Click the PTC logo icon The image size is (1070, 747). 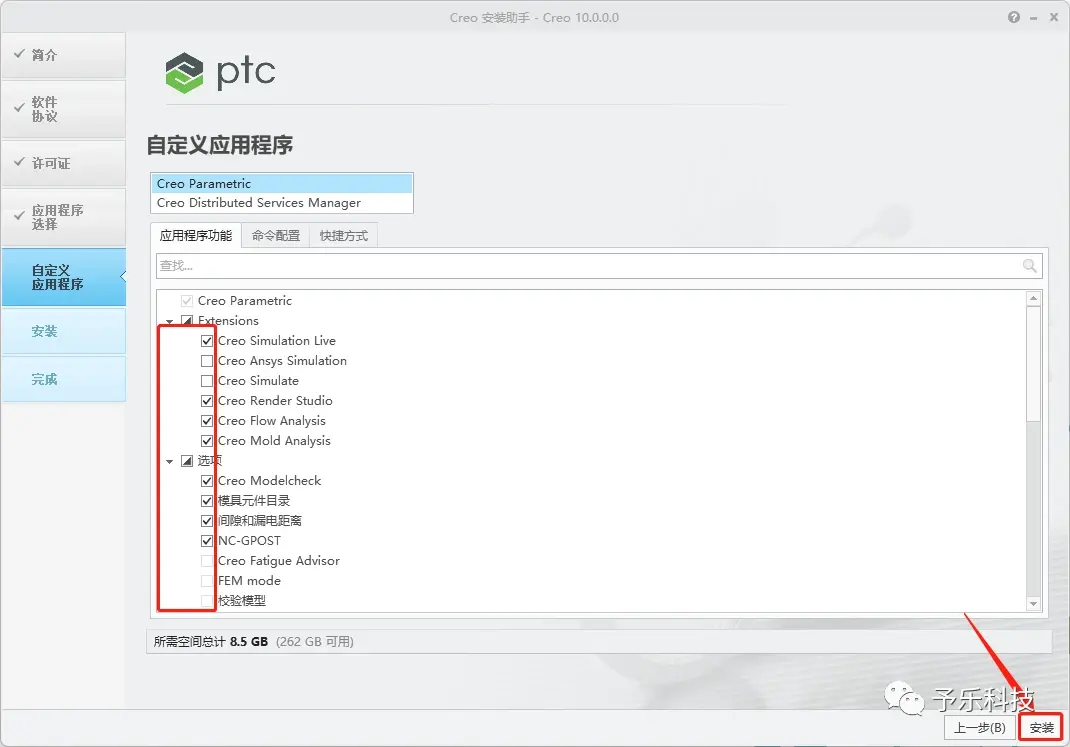tap(184, 73)
